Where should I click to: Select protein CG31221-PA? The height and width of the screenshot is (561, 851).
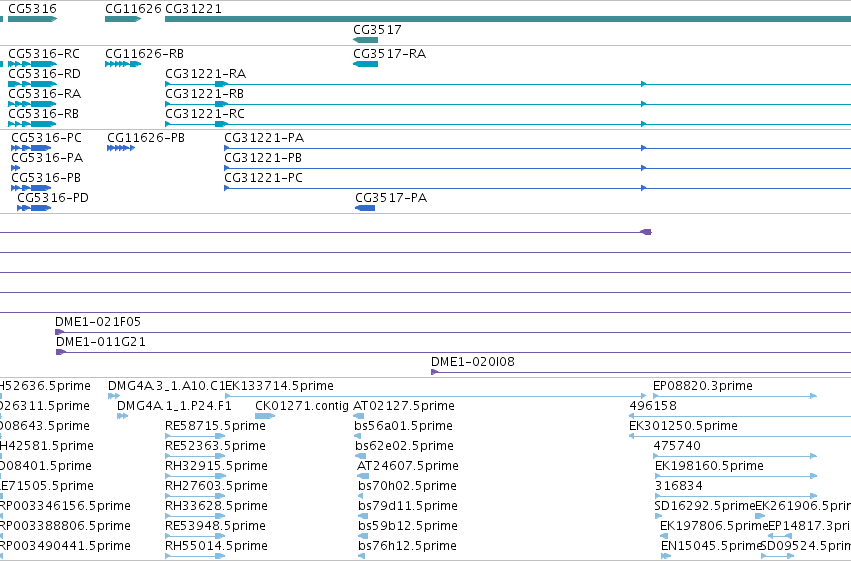pos(264,138)
